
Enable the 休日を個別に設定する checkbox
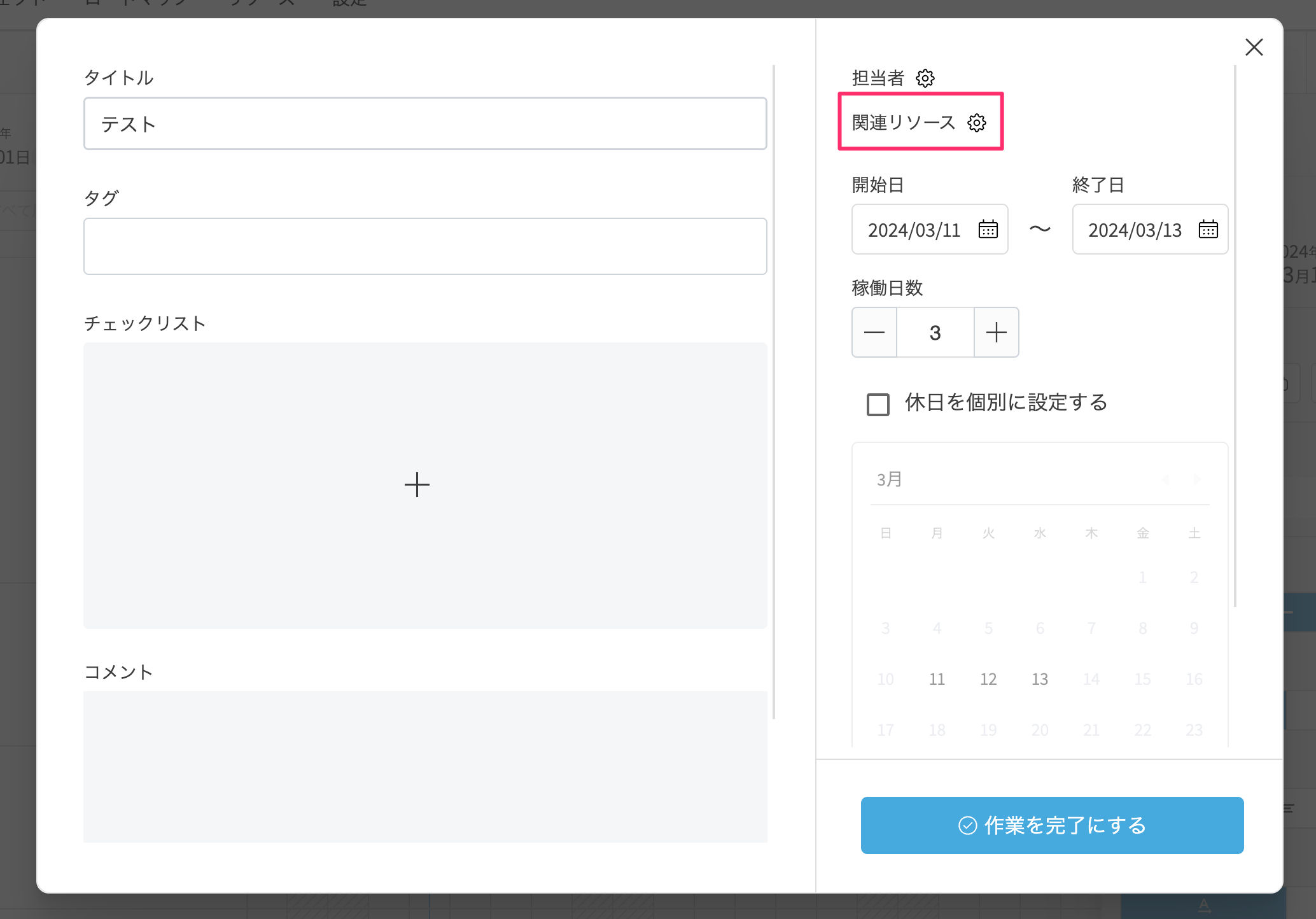878,404
